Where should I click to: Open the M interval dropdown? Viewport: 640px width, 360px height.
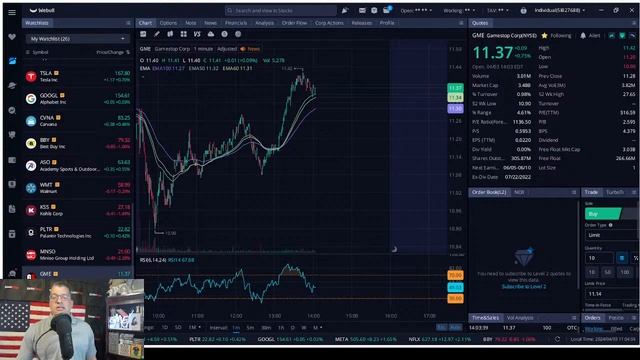click(317, 327)
